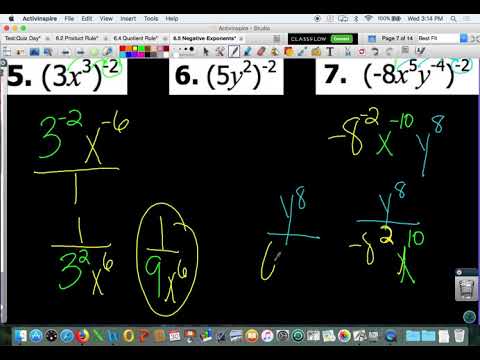Click the globe icon at bottom right
This screenshot has height=360, width=480.
pos(469,316)
